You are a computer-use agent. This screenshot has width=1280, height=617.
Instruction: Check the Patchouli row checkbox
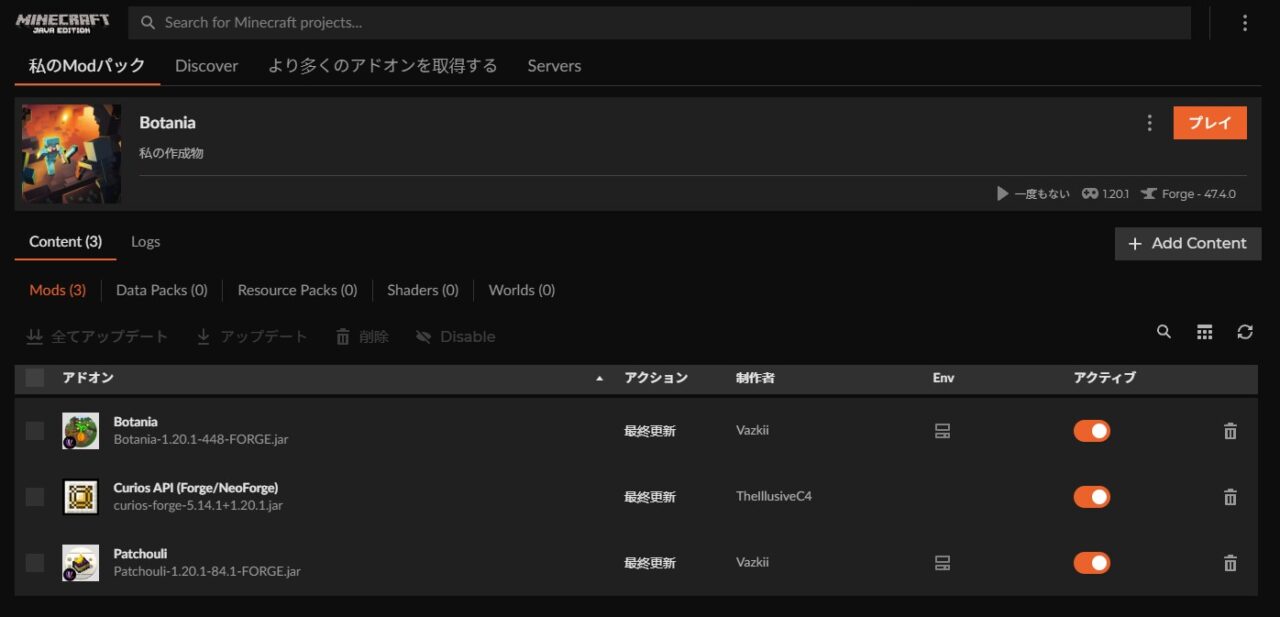point(35,563)
